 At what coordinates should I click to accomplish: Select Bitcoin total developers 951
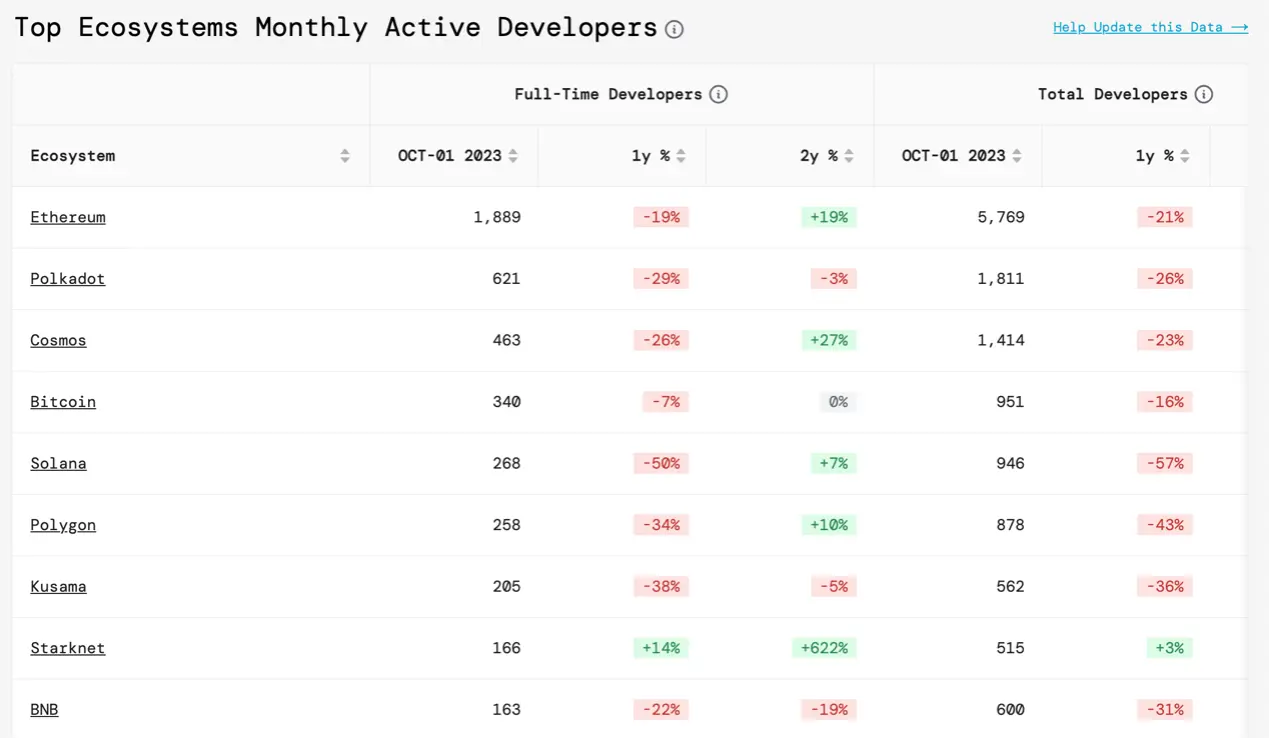(x=1010, y=402)
